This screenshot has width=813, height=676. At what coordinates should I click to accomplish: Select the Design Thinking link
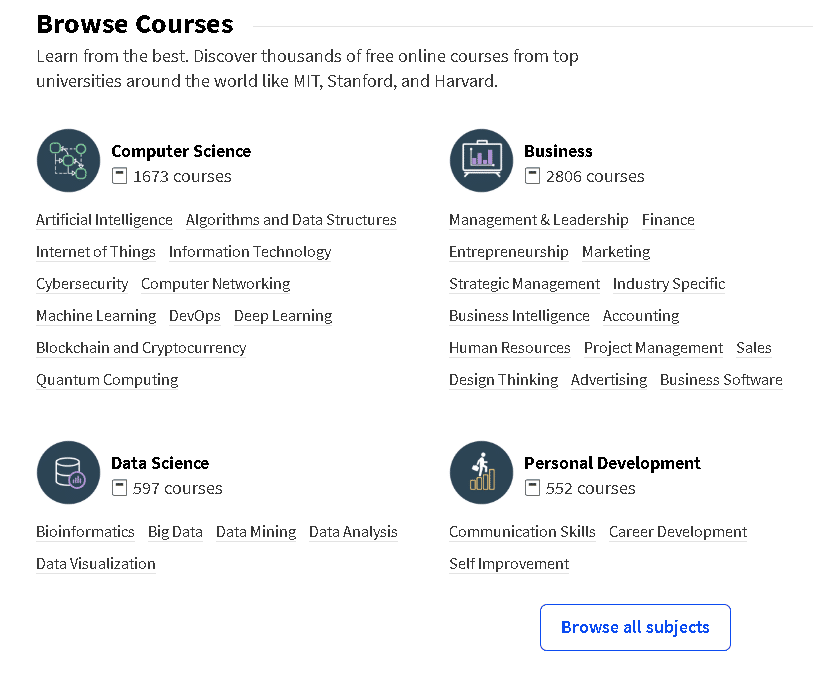(x=503, y=380)
